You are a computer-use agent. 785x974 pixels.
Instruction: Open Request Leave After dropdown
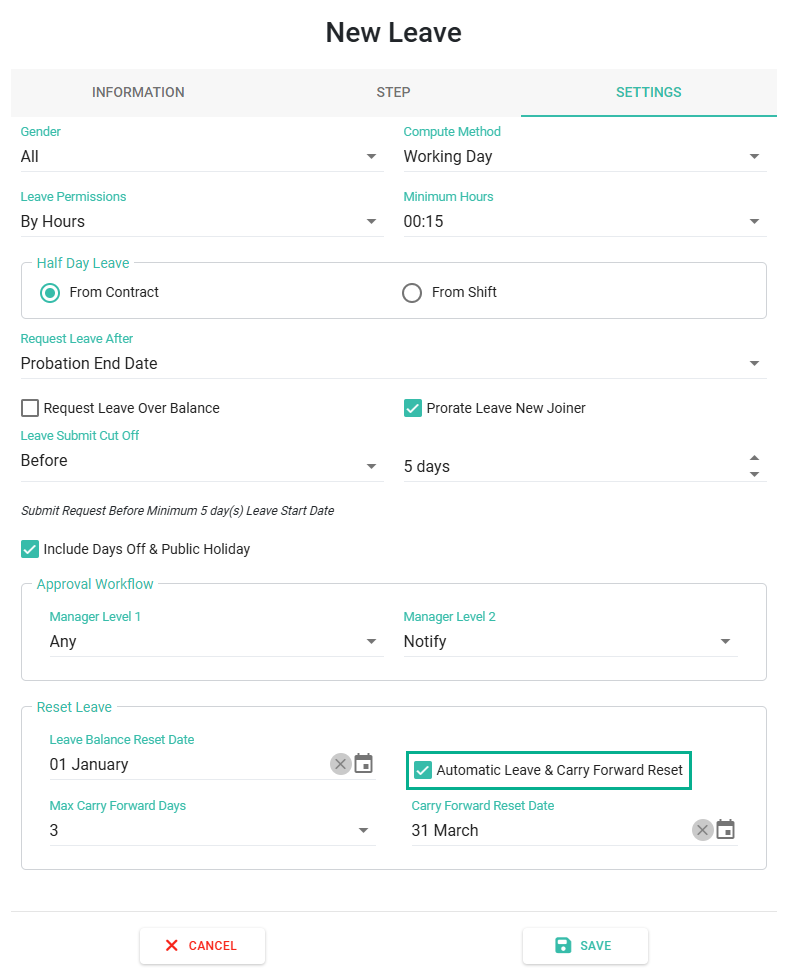click(393, 364)
